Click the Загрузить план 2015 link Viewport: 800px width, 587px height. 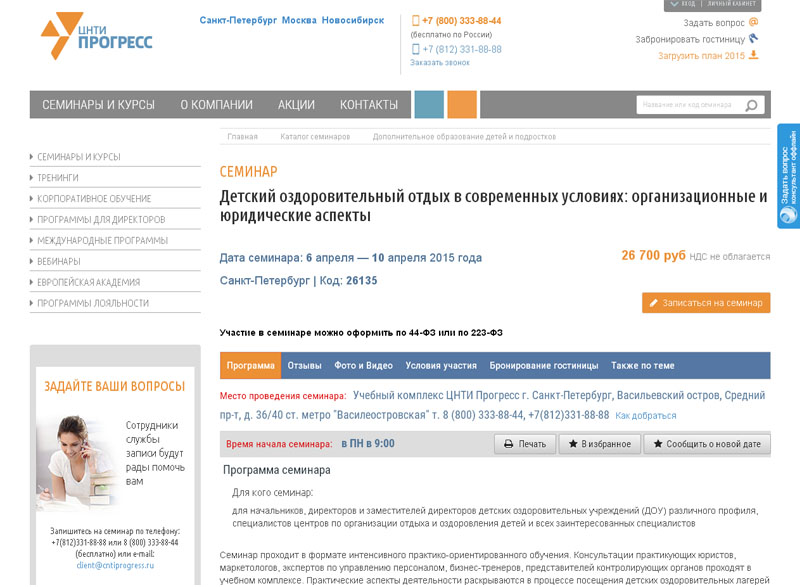[702, 56]
